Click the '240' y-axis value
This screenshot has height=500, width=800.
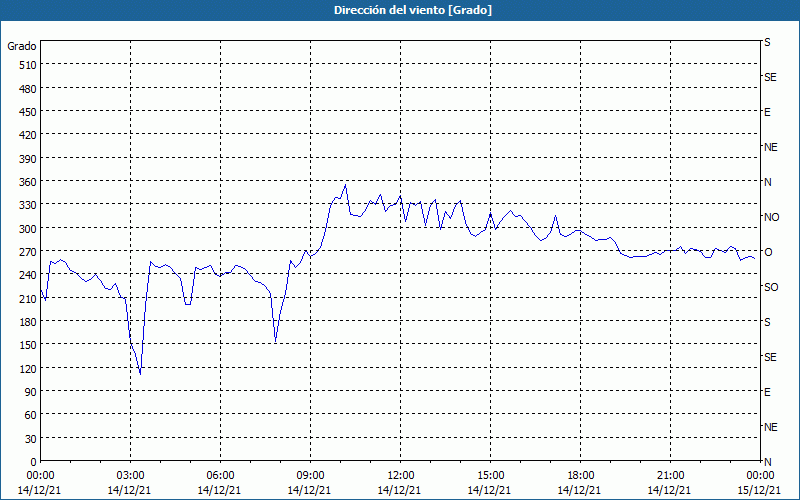pos(28,276)
